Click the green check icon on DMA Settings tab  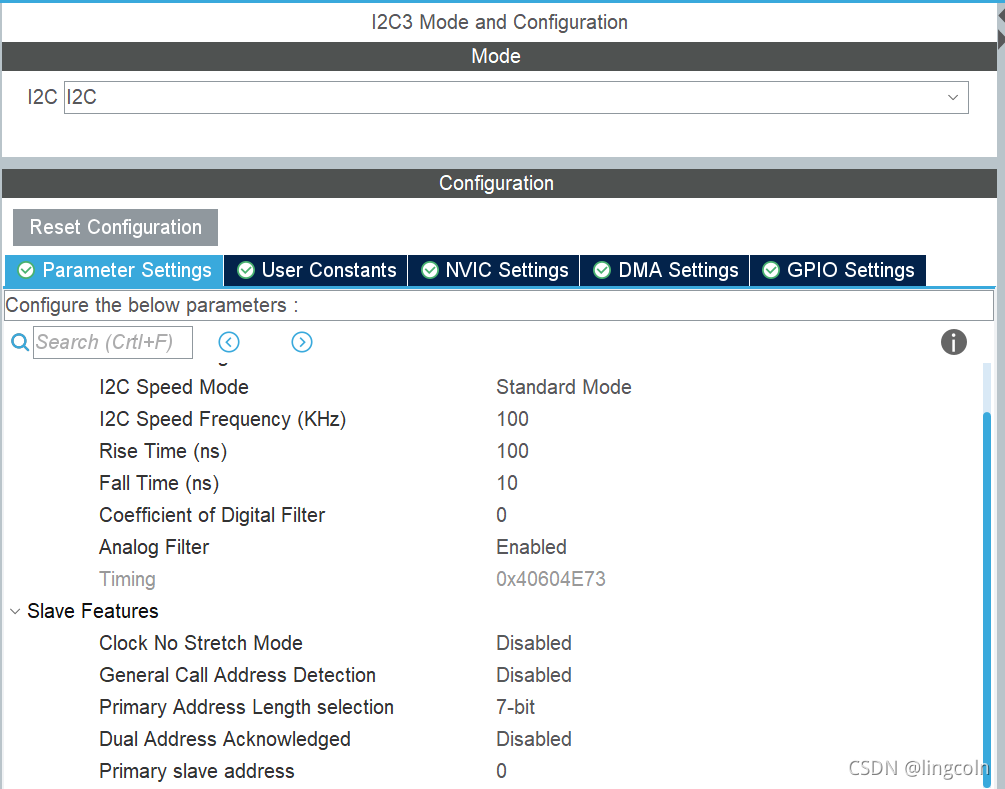click(601, 270)
